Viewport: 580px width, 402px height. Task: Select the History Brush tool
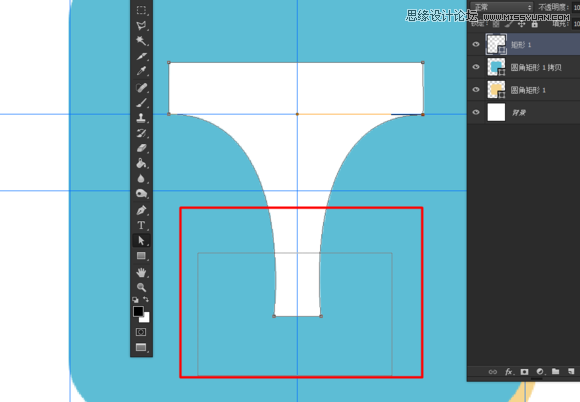[141, 133]
